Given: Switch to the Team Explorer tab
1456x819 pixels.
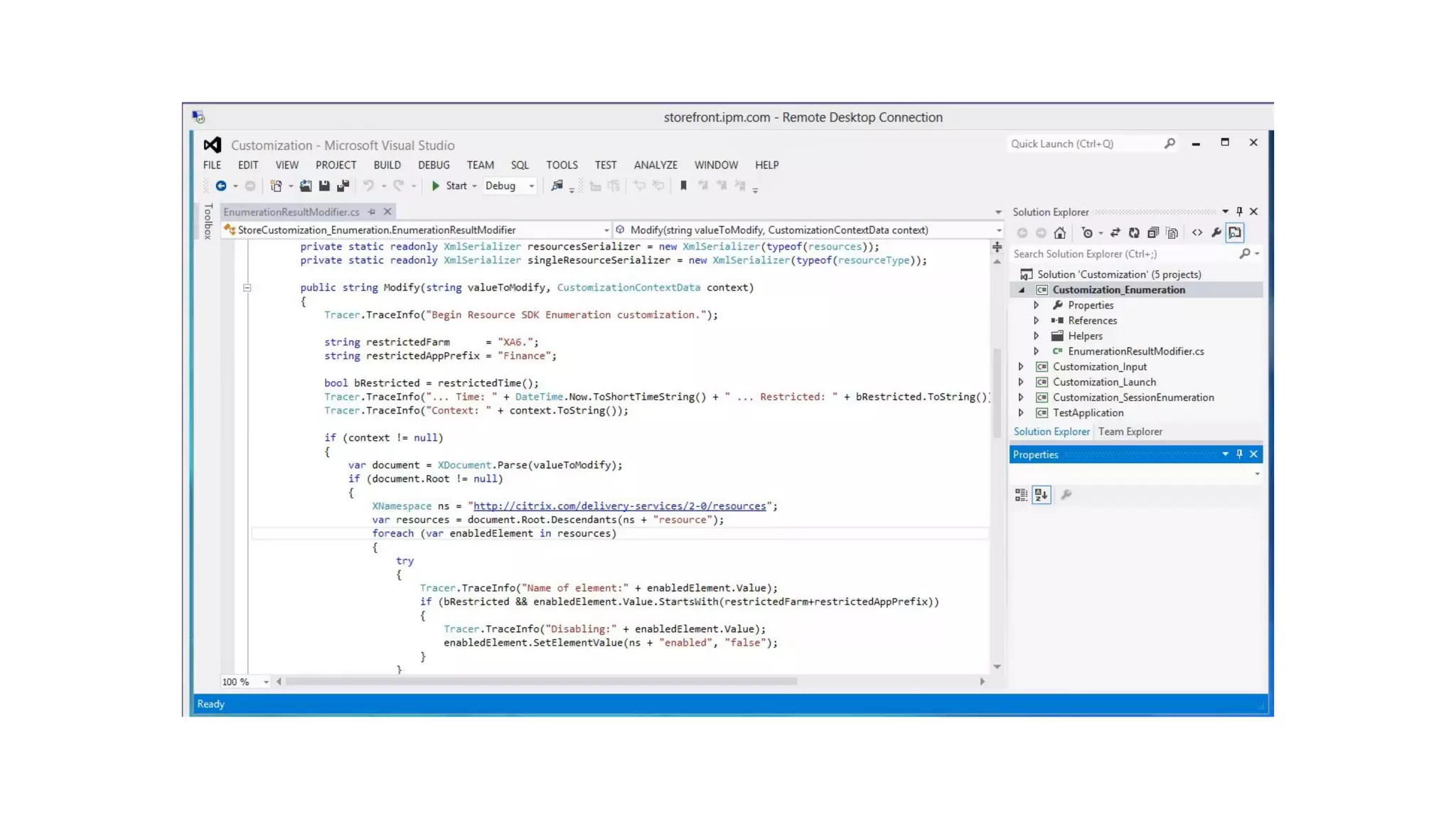Looking at the screenshot, I should pos(1130,432).
